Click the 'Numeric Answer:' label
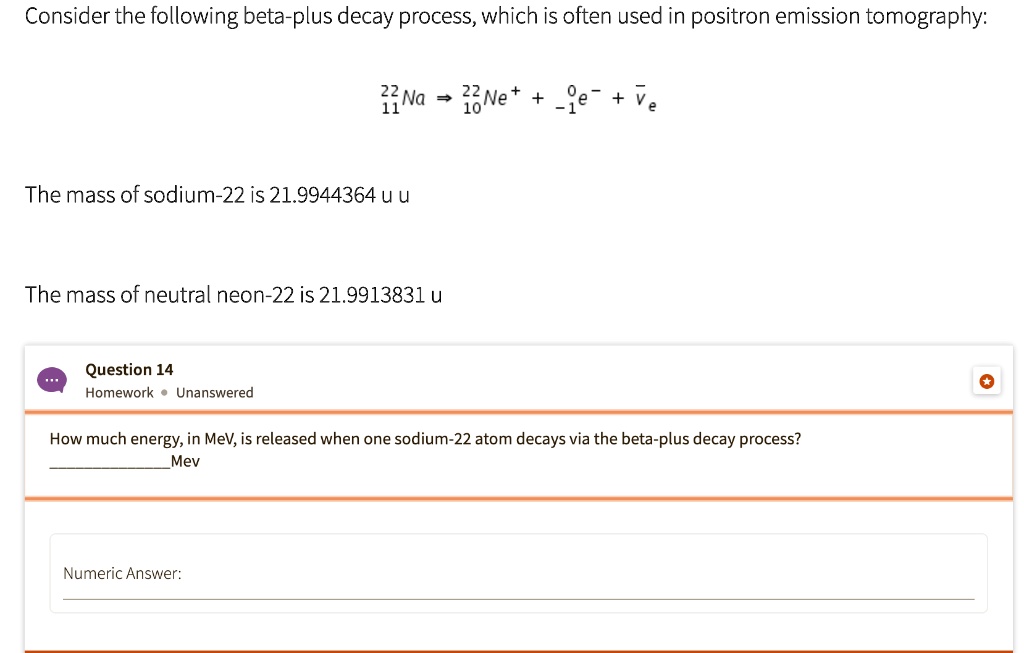 point(122,574)
